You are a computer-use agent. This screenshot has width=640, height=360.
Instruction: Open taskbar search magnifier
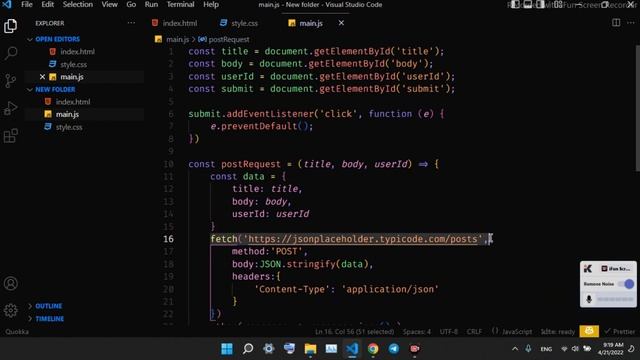pyautogui.click(x=248, y=349)
